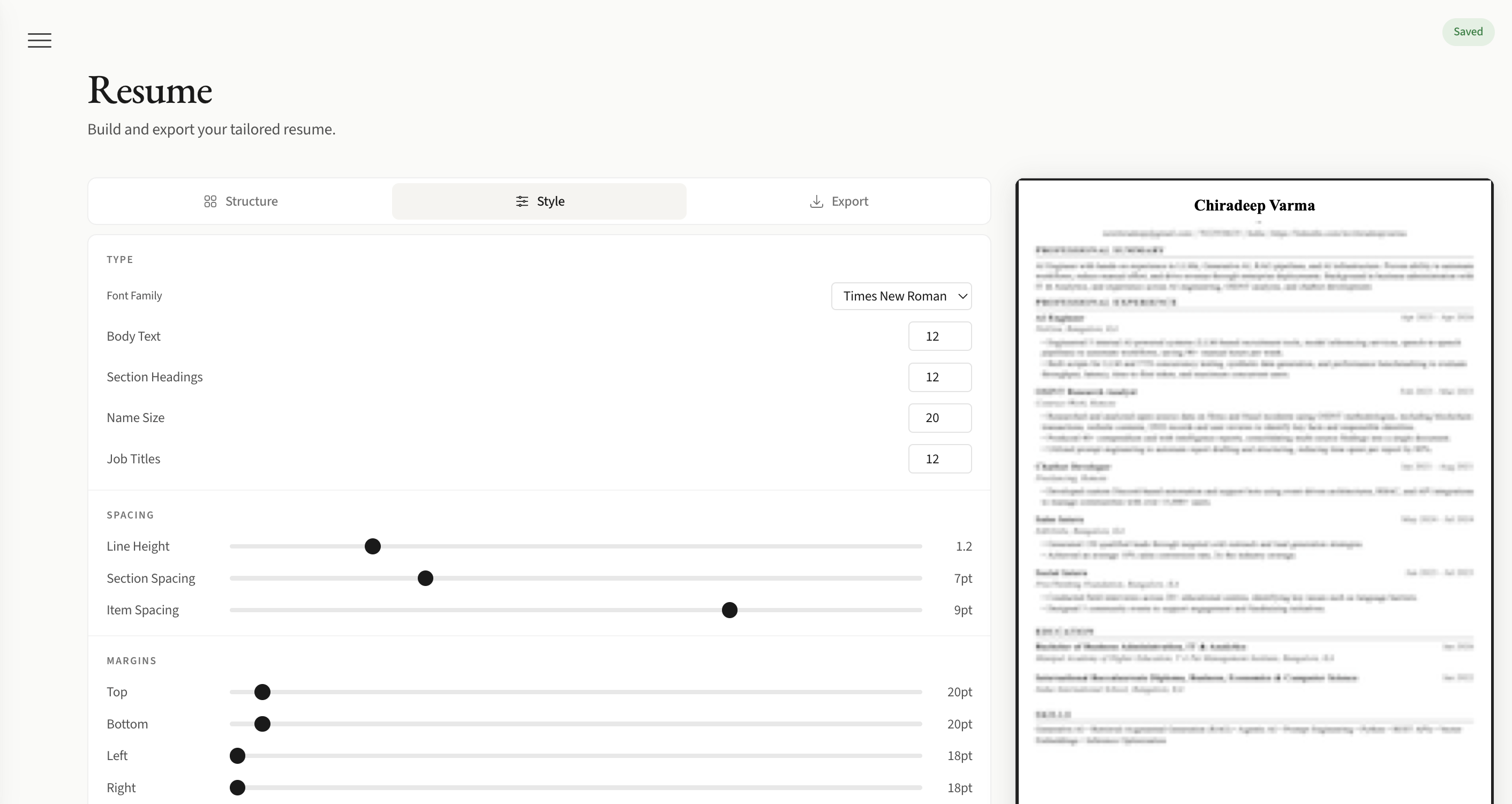Click the Export download icon
Screen dimensions: 1512x804
click(816, 201)
